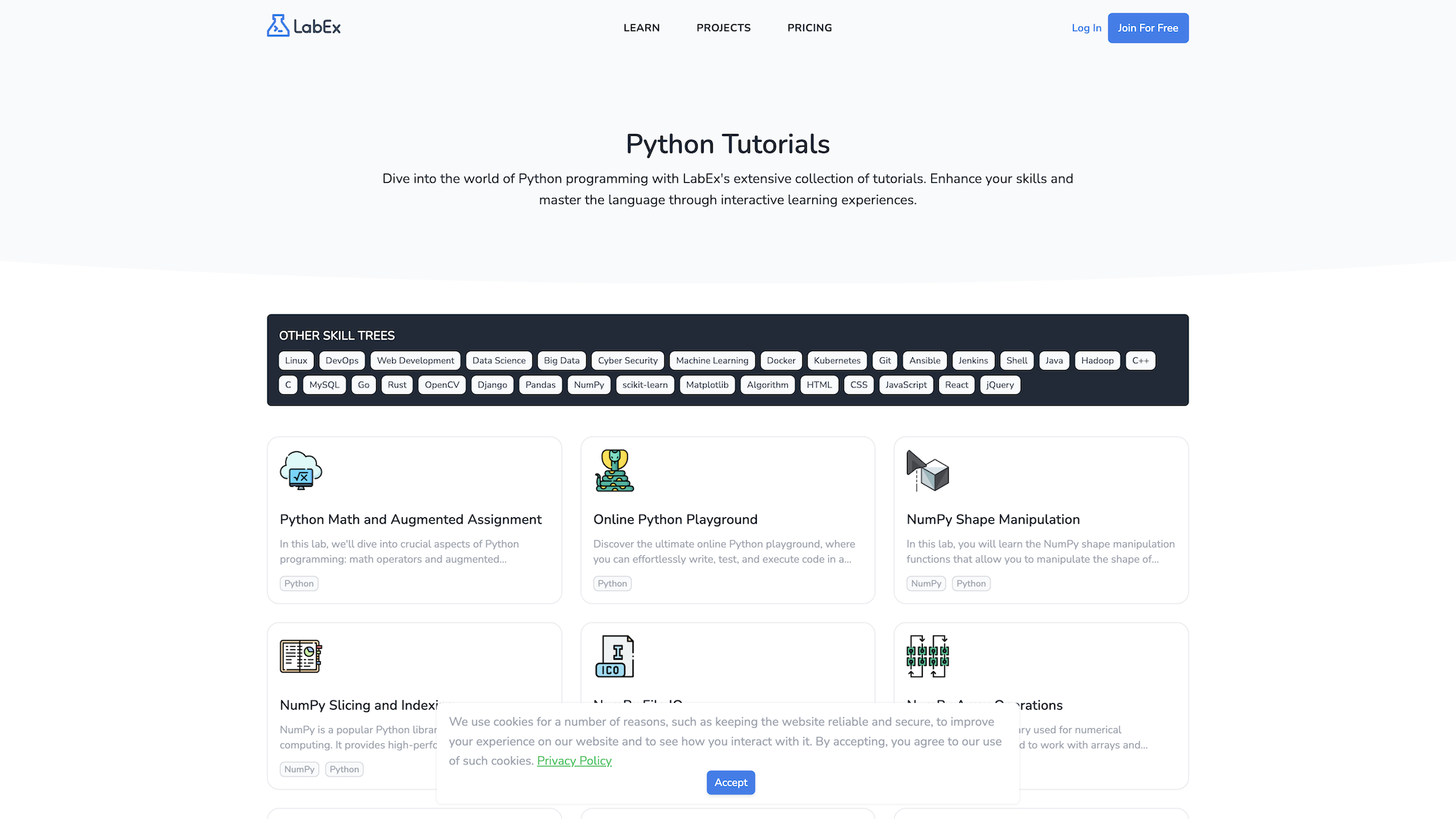
Task: Select the Machine Learning skill tree tag
Action: [x=712, y=360]
